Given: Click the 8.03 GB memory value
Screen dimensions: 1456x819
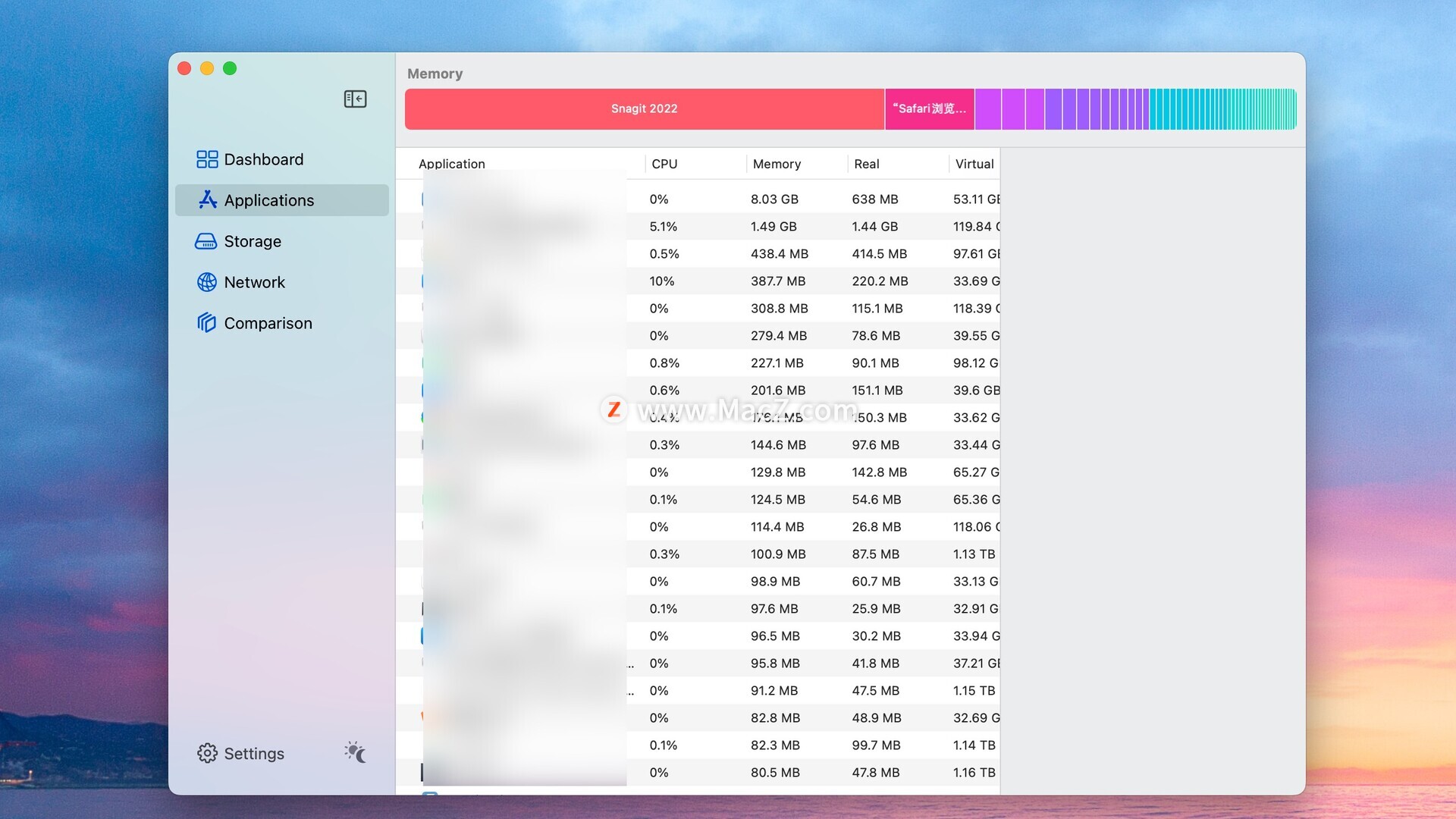Looking at the screenshot, I should pyautogui.click(x=774, y=199).
